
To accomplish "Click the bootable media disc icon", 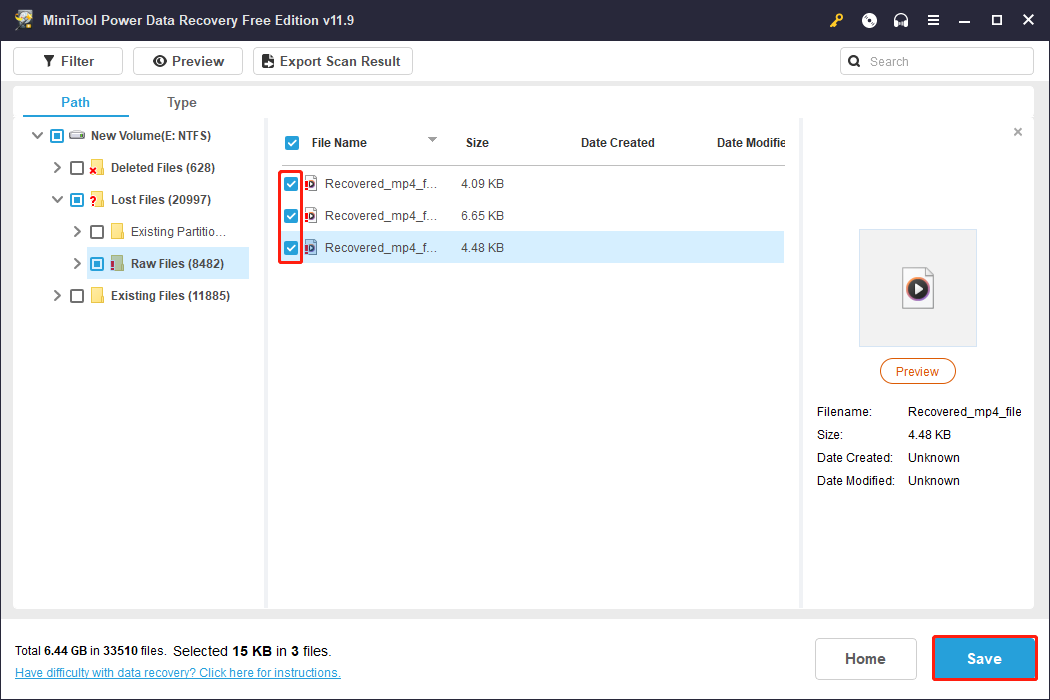I will [x=869, y=21].
